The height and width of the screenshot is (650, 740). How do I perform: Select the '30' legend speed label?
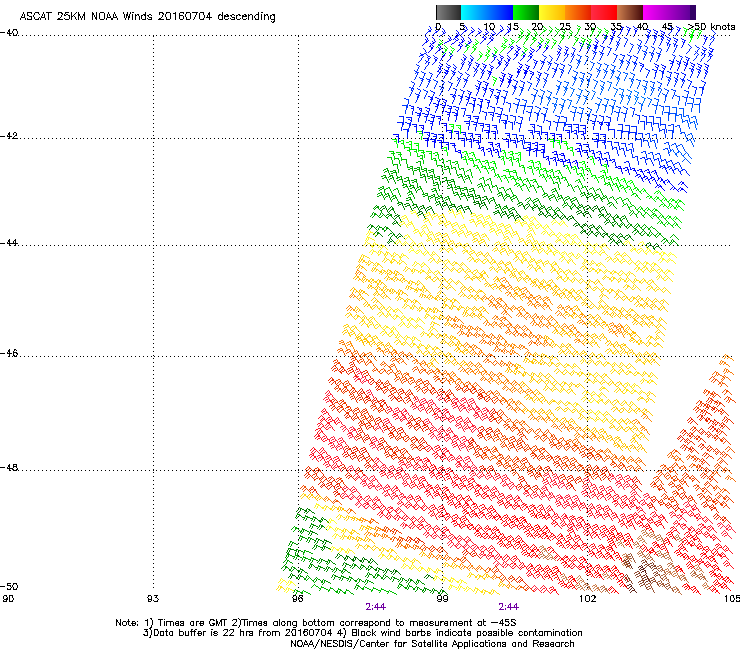pyautogui.click(x=590, y=27)
